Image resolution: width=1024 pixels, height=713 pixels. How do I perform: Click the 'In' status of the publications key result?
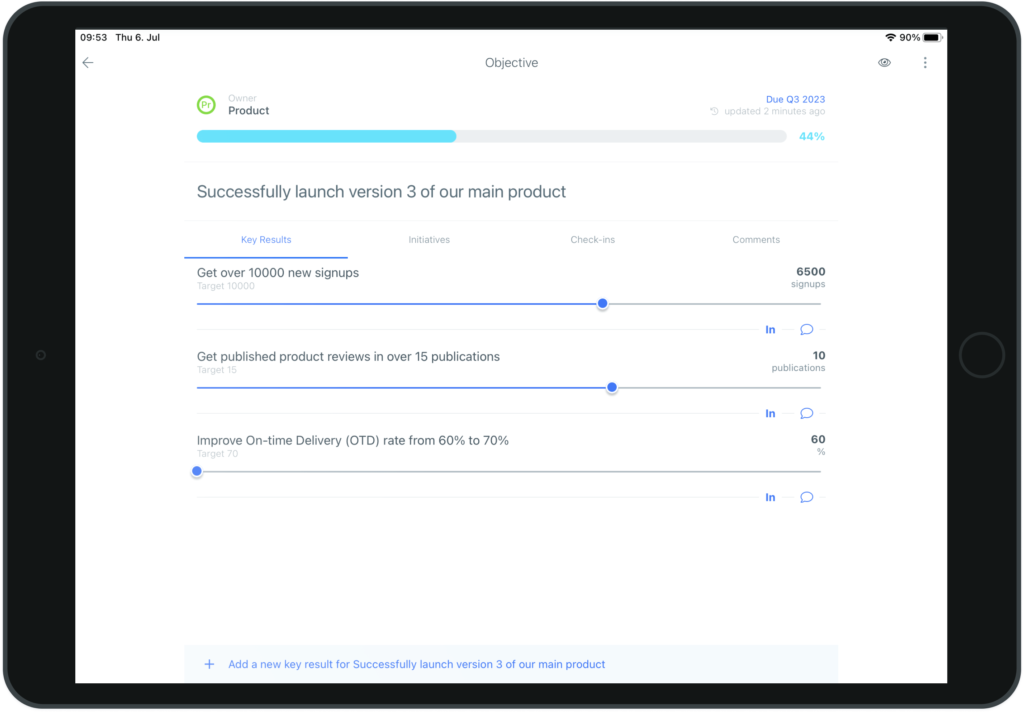[771, 413]
